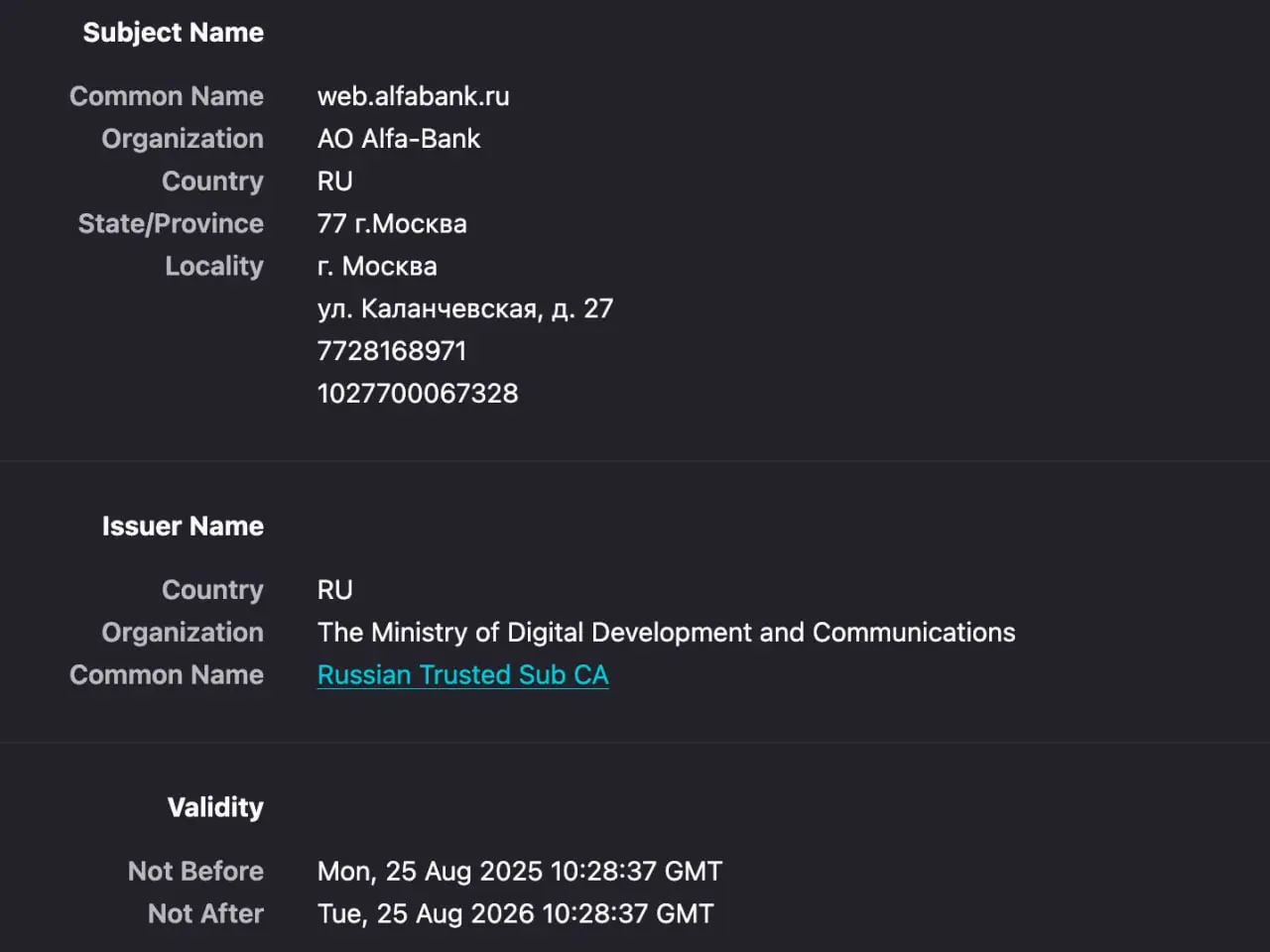1270x952 pixels.
Task: Click the Locality value г. Москва
Action: point(377,267)
